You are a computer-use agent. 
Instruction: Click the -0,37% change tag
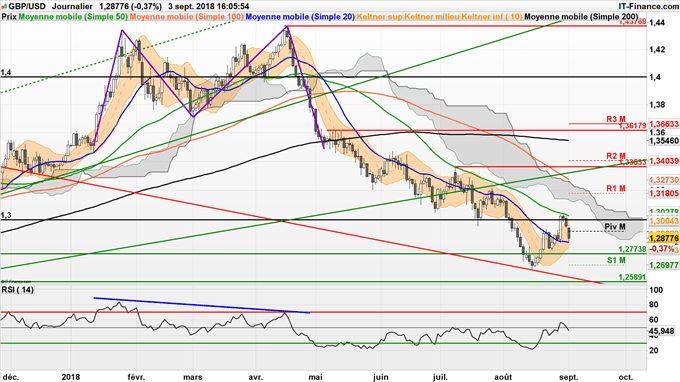click(x=663, y=249)
